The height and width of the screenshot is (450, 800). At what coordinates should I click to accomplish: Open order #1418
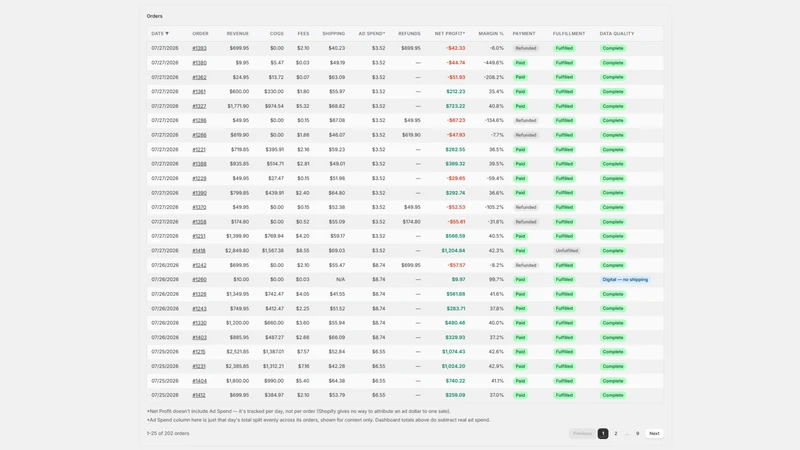point(199,251)
